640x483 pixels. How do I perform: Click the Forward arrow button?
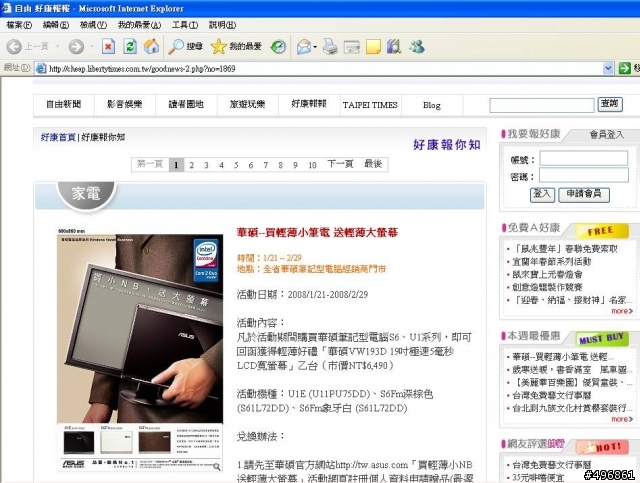click(x=76, y=47)
